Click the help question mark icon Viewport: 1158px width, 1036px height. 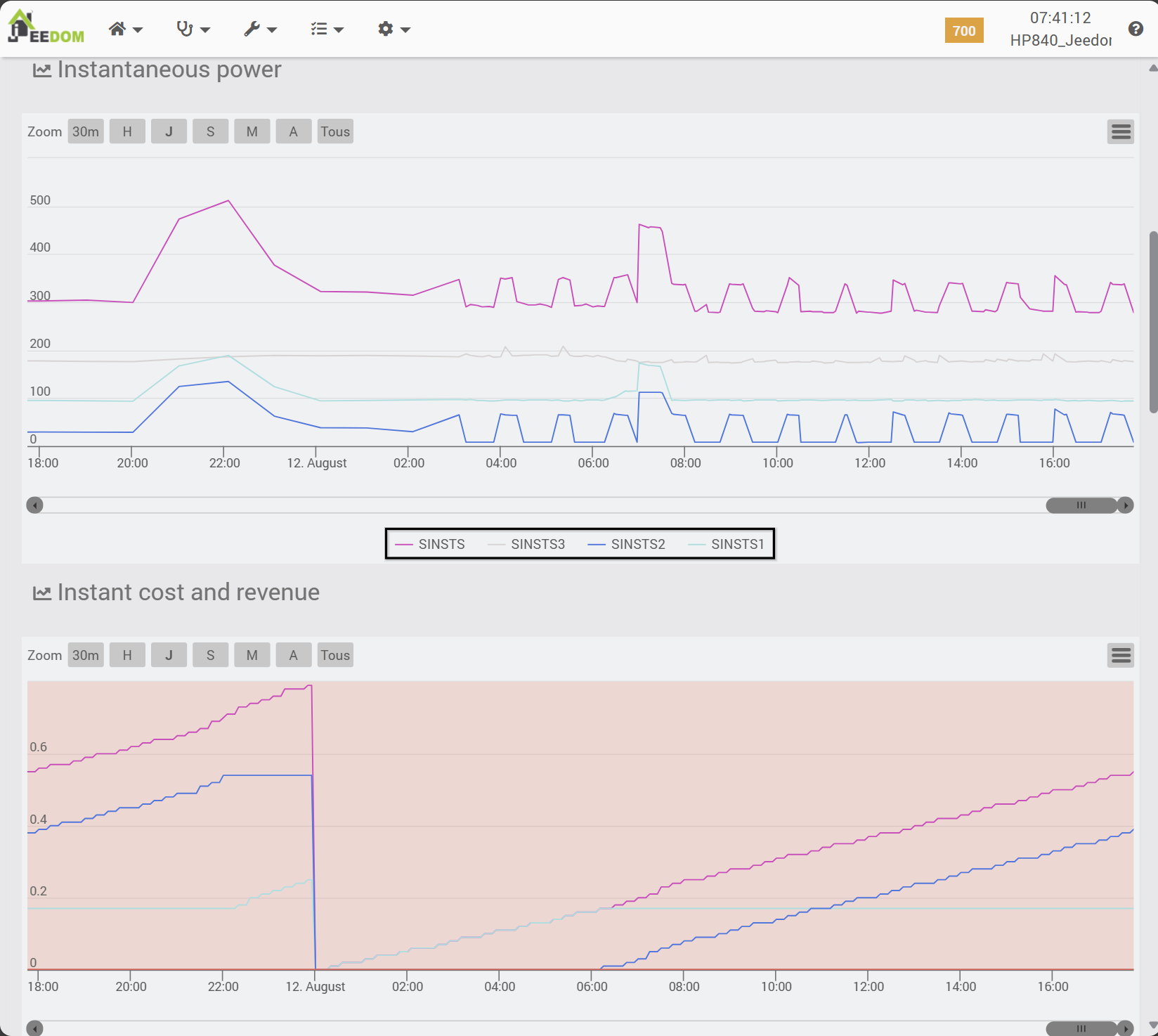click(1136, 29)
